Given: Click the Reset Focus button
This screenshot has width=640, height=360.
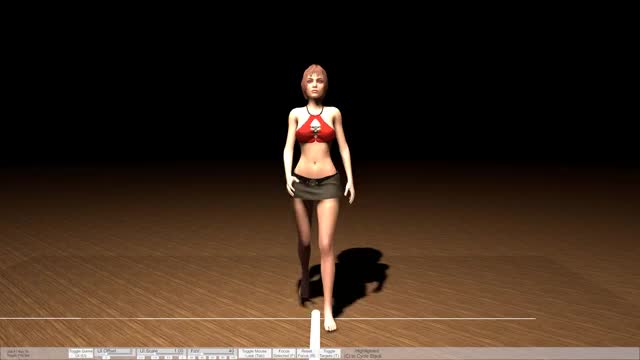Looking at the screenshot, I should click(307, 353).
